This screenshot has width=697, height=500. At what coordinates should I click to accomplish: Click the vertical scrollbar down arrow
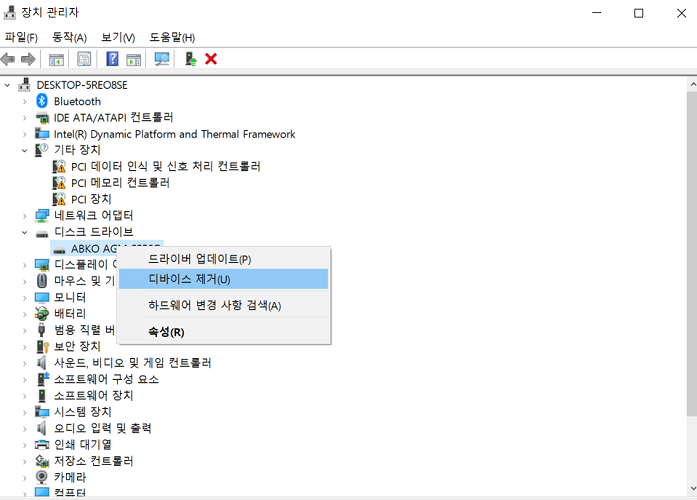tap(692, 488)
